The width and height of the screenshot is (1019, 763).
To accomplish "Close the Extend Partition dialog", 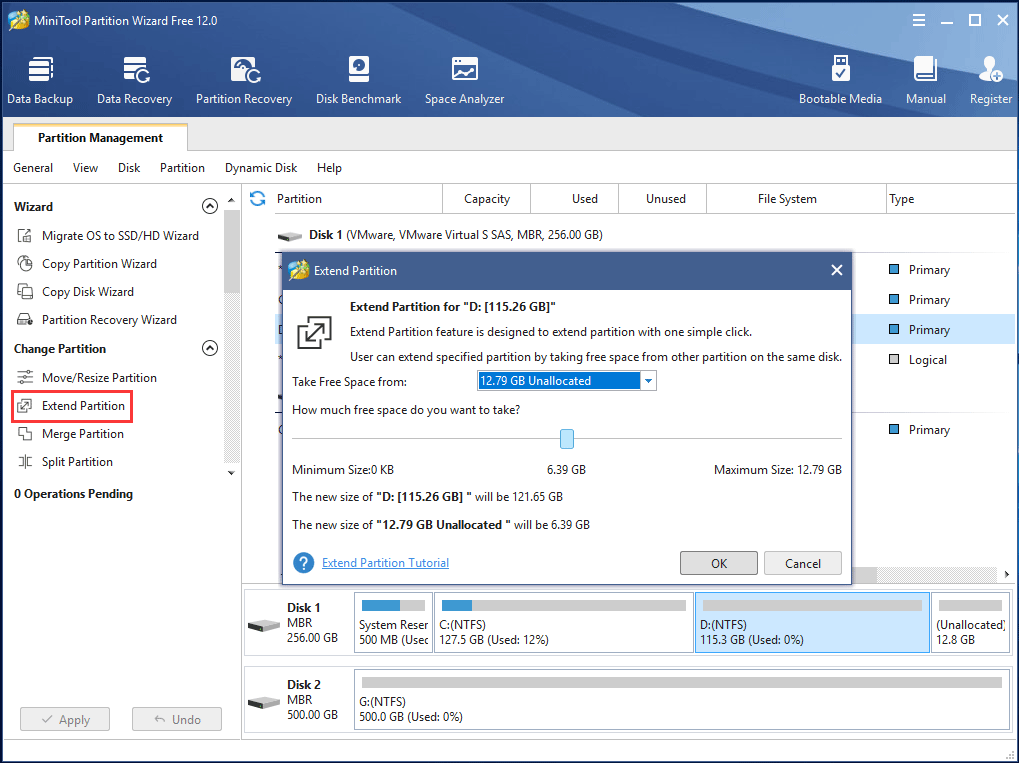I will 837,270.
